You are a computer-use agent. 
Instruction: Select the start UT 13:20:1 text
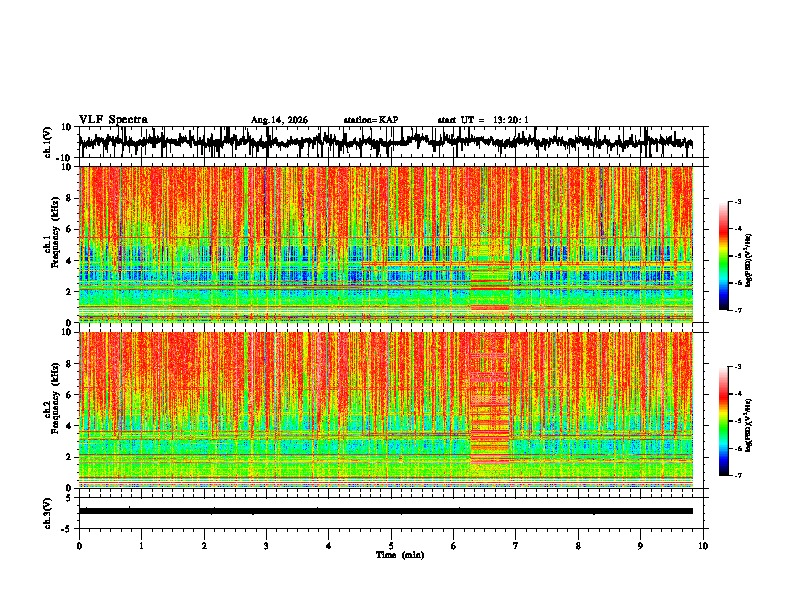coord(483,120)
